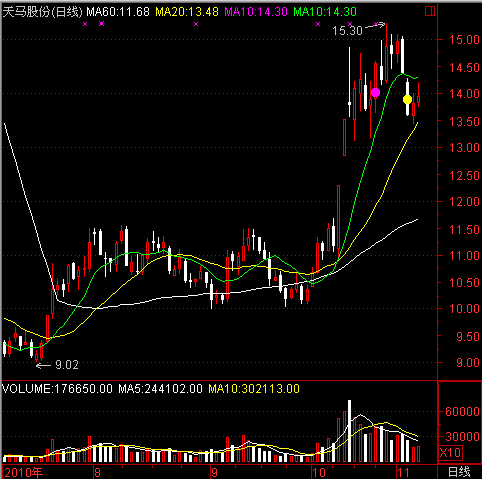Click the 日线 period label at bottom right

(458, 472)
